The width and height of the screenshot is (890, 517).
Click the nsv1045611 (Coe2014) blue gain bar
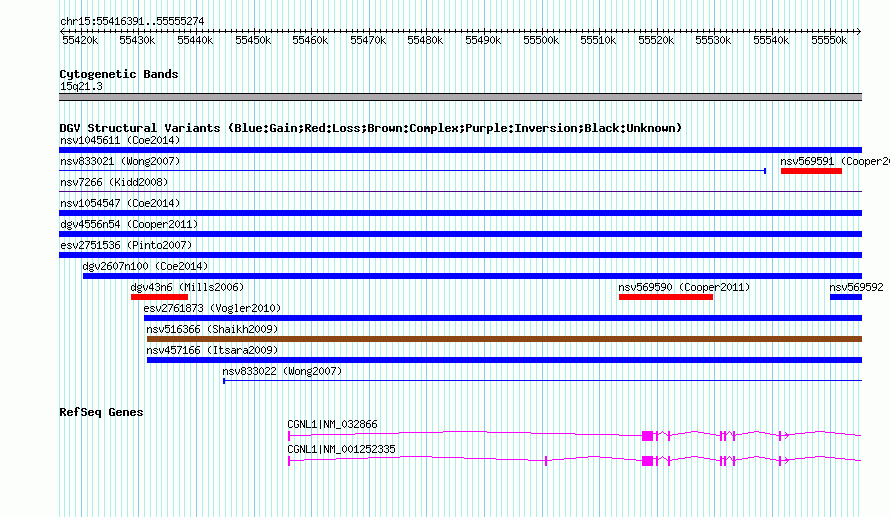pyautogui.click(x=460, y=150)
